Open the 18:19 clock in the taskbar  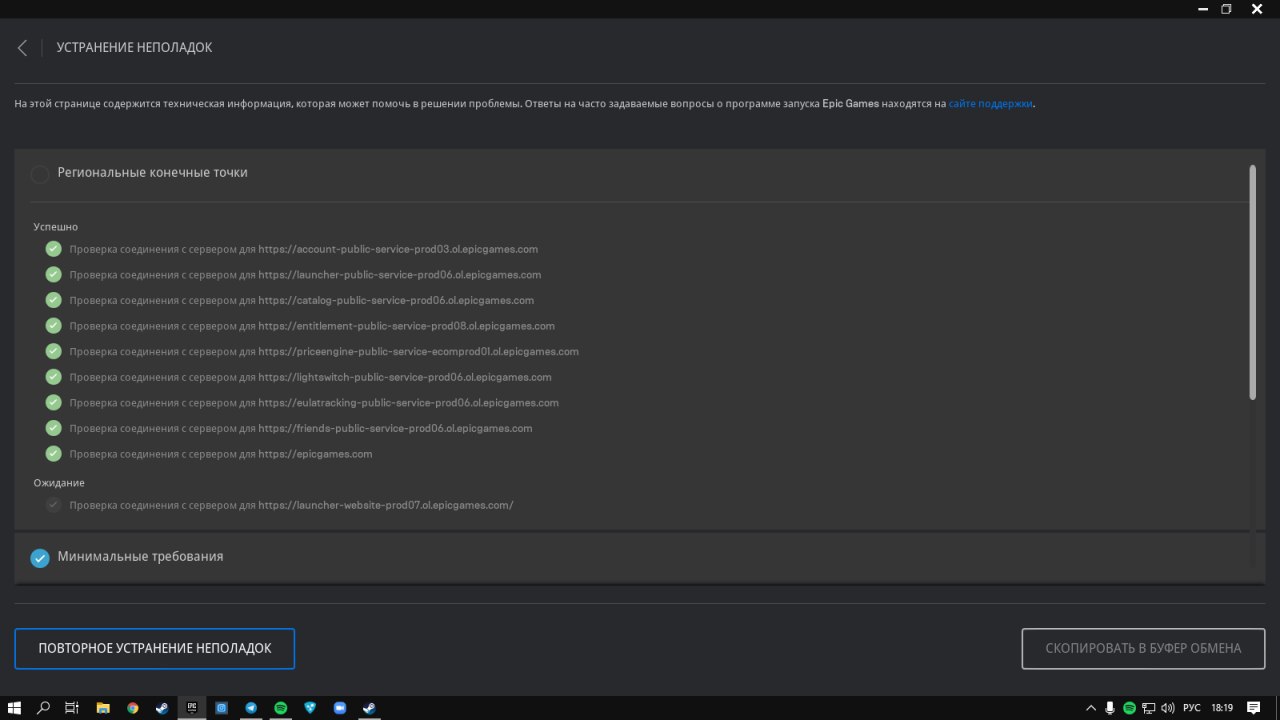coord(1222,707)
